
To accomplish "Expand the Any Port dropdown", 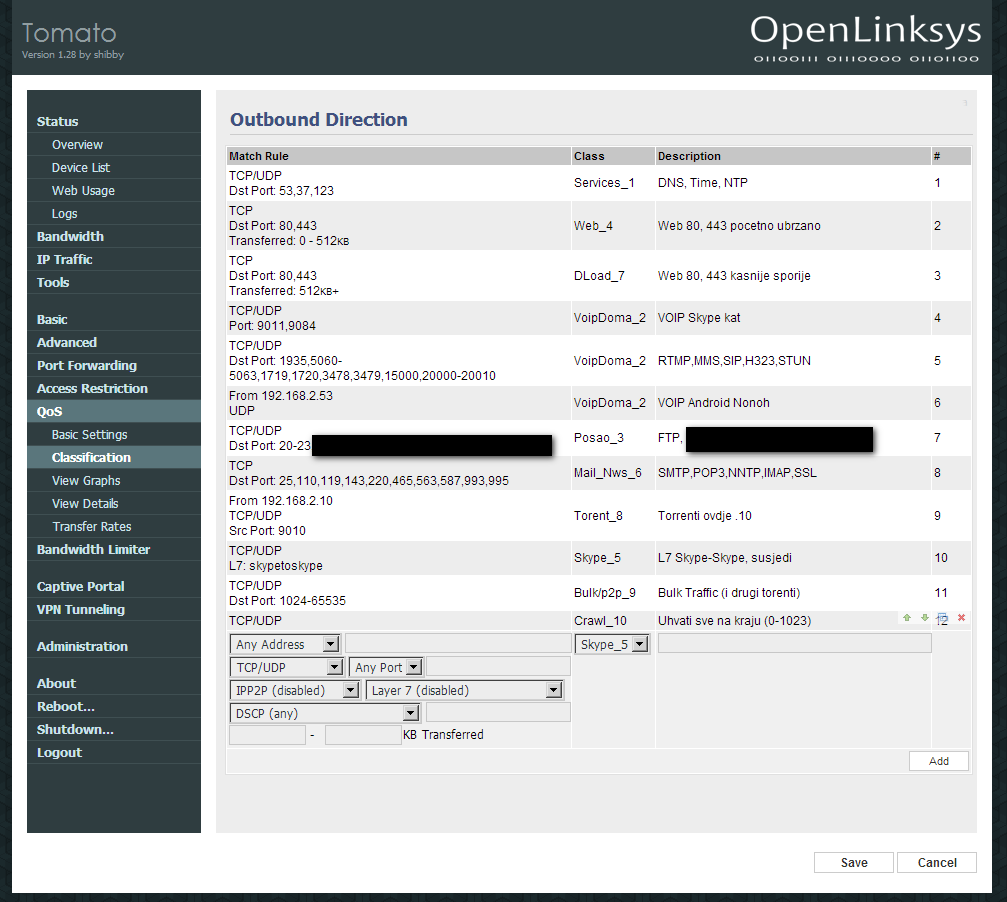I will pyautogui.click(x=386, y=667).
